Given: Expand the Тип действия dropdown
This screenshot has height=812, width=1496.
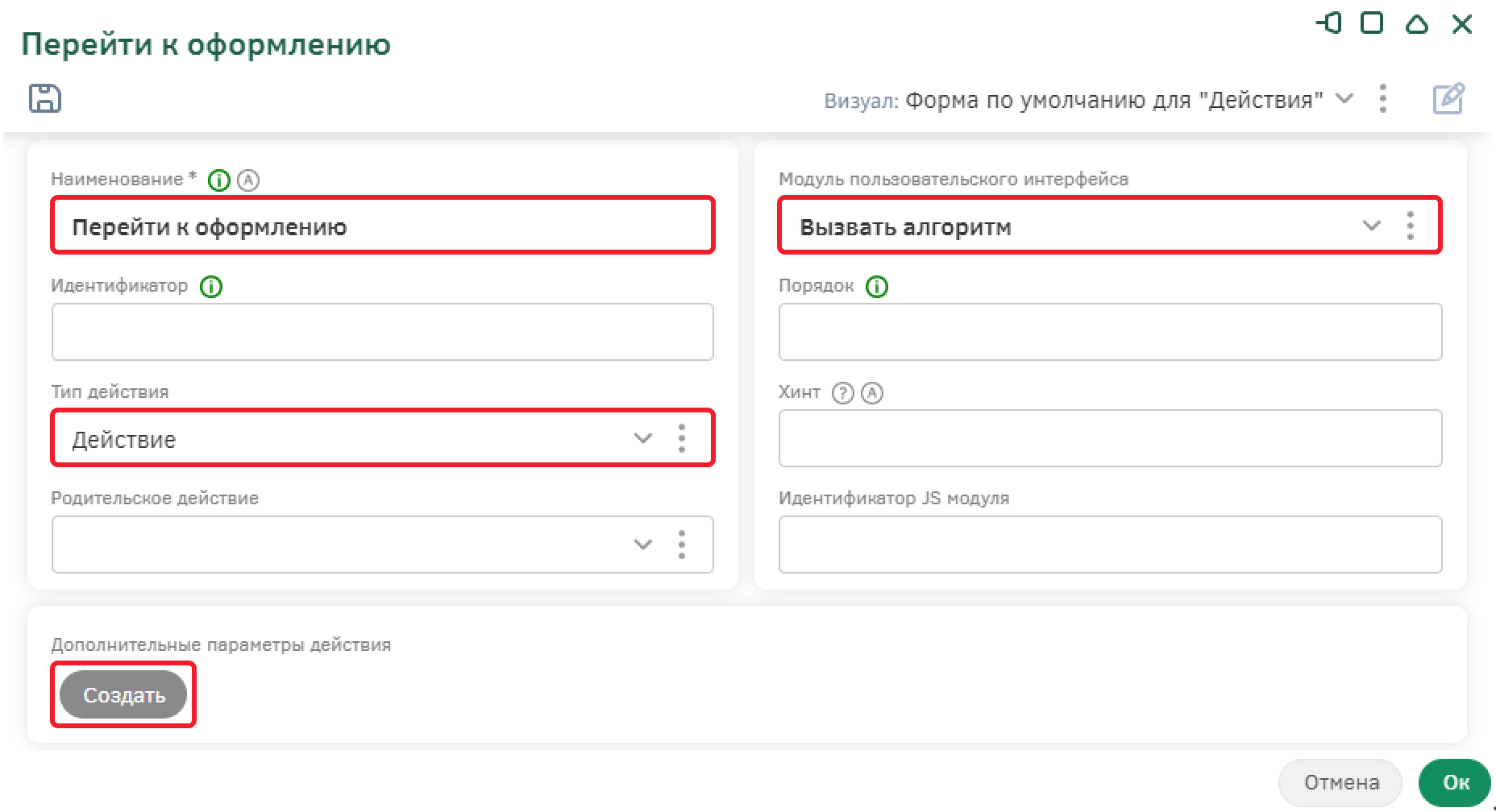Looking at the screenshot, I should pos(642,438).
